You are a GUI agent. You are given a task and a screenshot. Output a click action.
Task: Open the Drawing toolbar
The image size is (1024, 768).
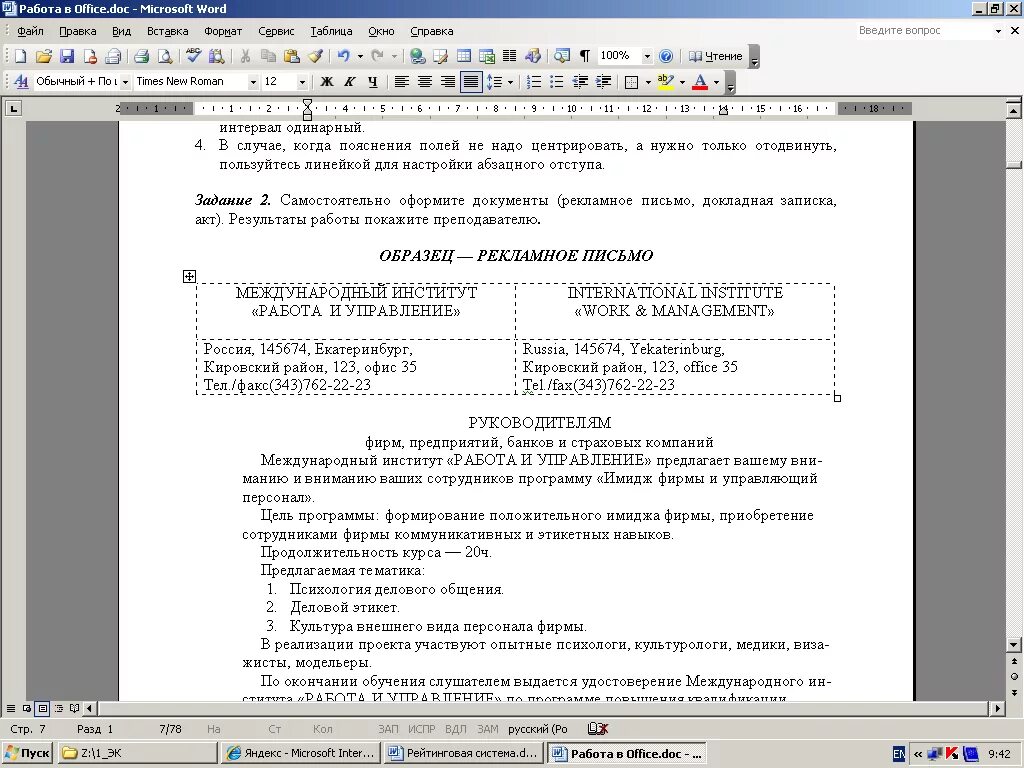(x=533, y=56)
